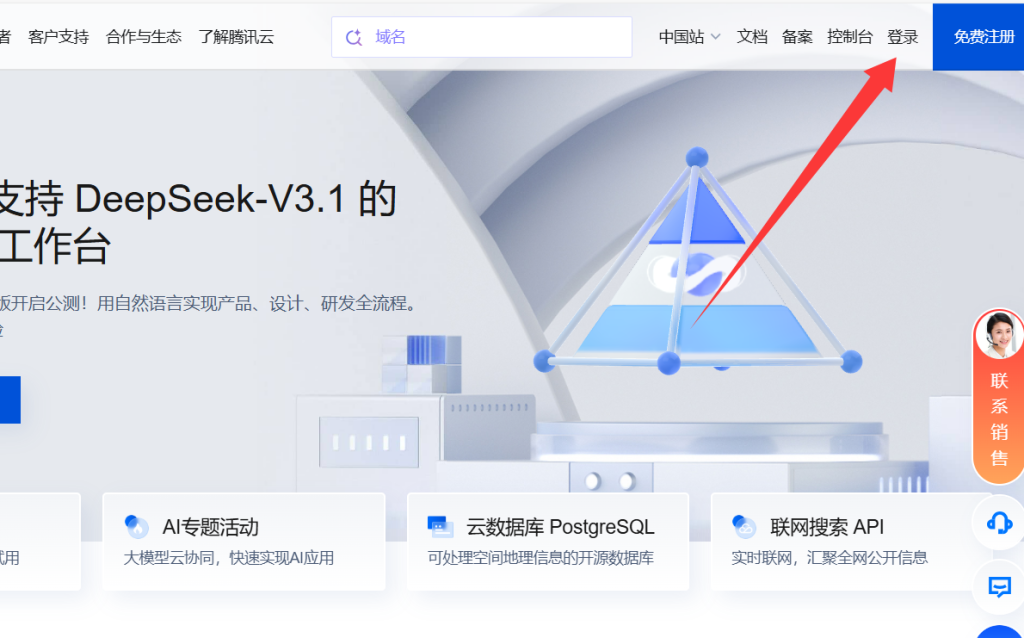Click the 联系销售 orange side button
Image resolution: width=1024 pixels, height=638 pixels.
click(x=999, y=396)
